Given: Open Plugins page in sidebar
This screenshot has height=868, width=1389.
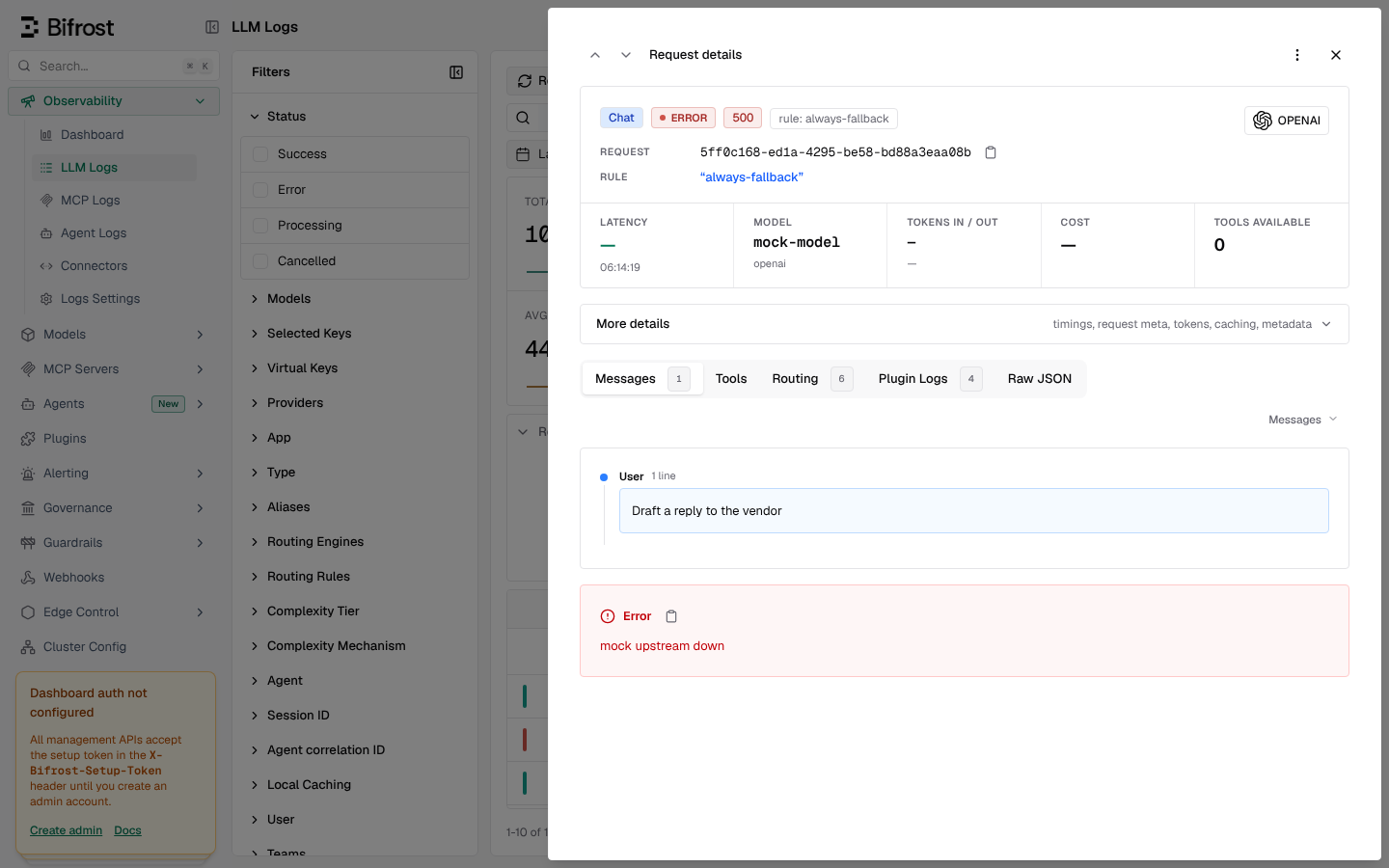Looking at the screenshot, I should coord(114,439).
